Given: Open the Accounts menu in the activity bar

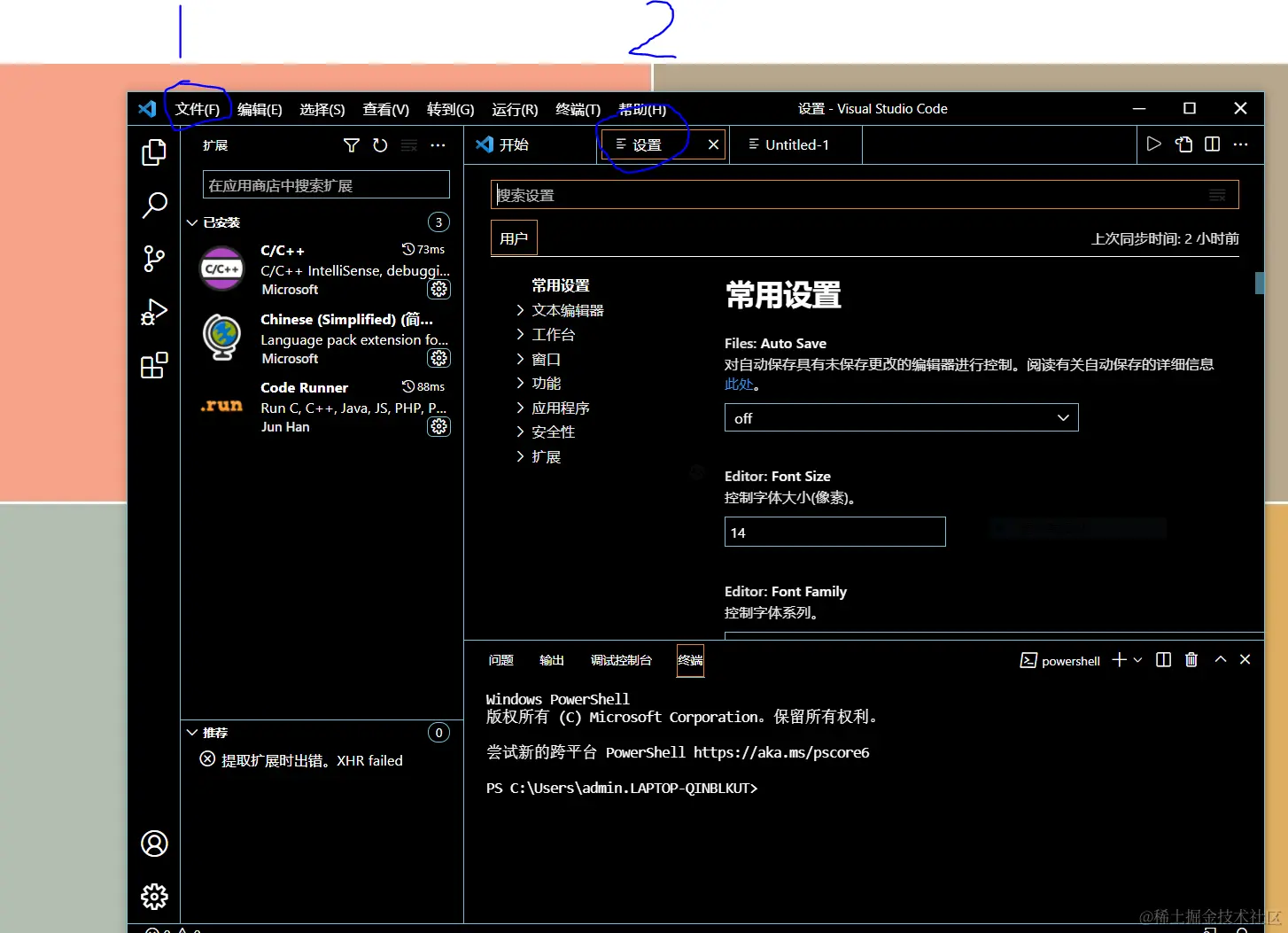Looking at the screenshot, I should pyautogui.click(x=154, y=844).
